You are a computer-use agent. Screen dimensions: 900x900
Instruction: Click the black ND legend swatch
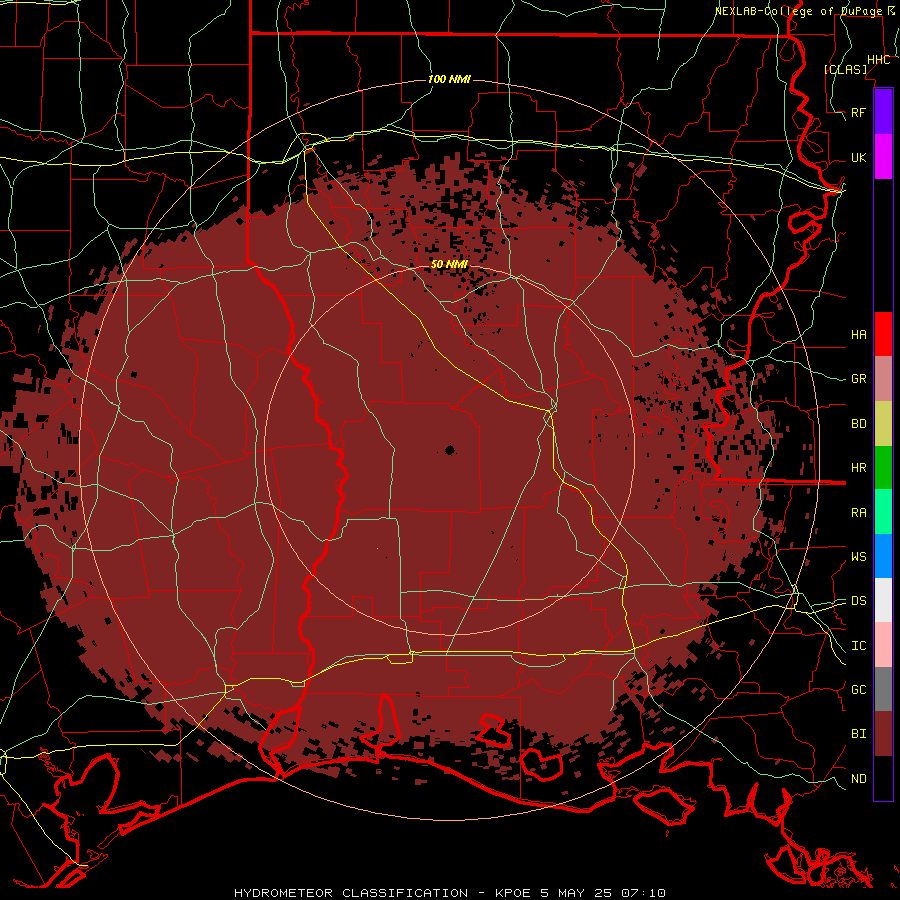(883, 778)
